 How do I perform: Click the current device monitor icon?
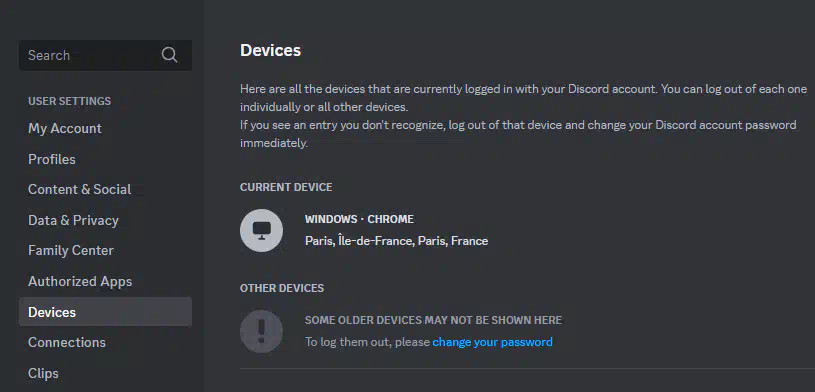pos(261,230)
